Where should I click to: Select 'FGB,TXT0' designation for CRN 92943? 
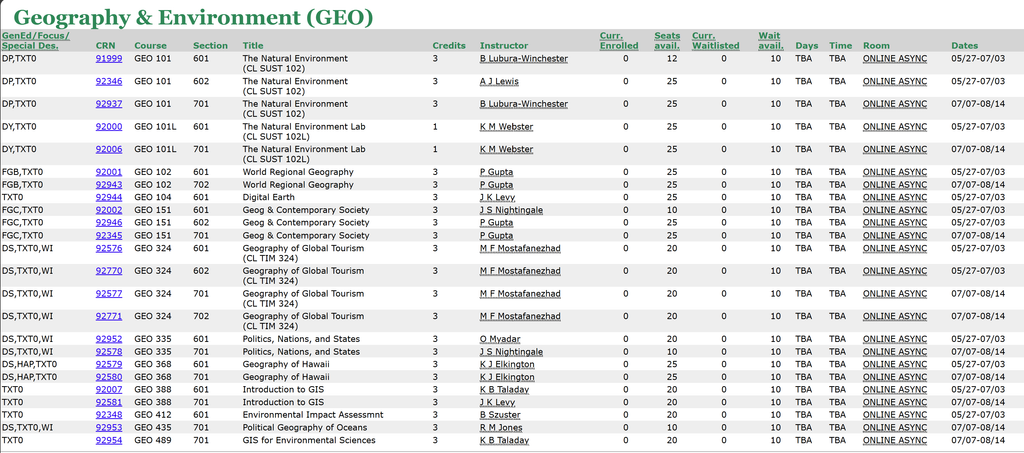[x=22, y=185]
